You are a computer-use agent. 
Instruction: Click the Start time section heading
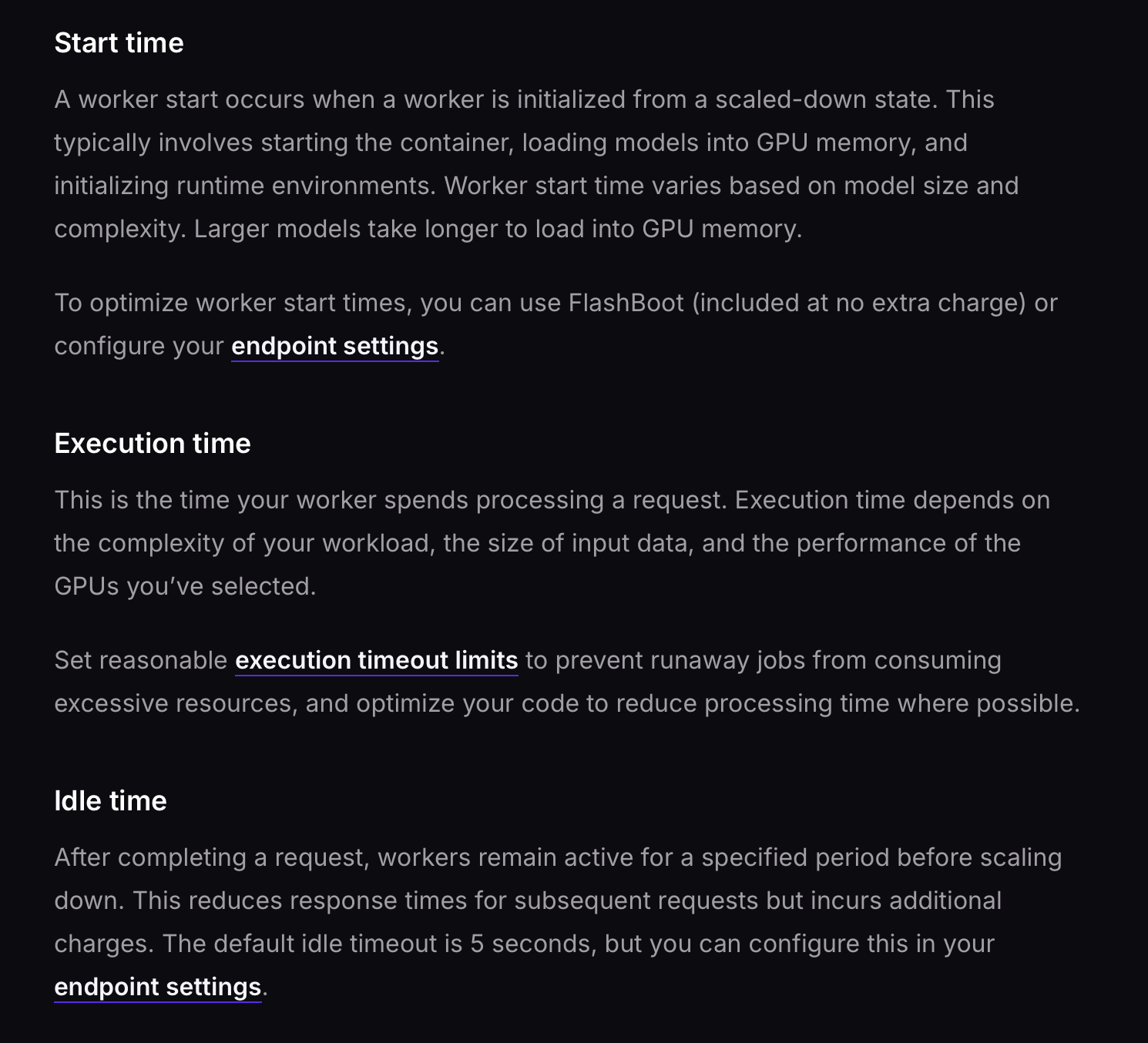[119, 43]
